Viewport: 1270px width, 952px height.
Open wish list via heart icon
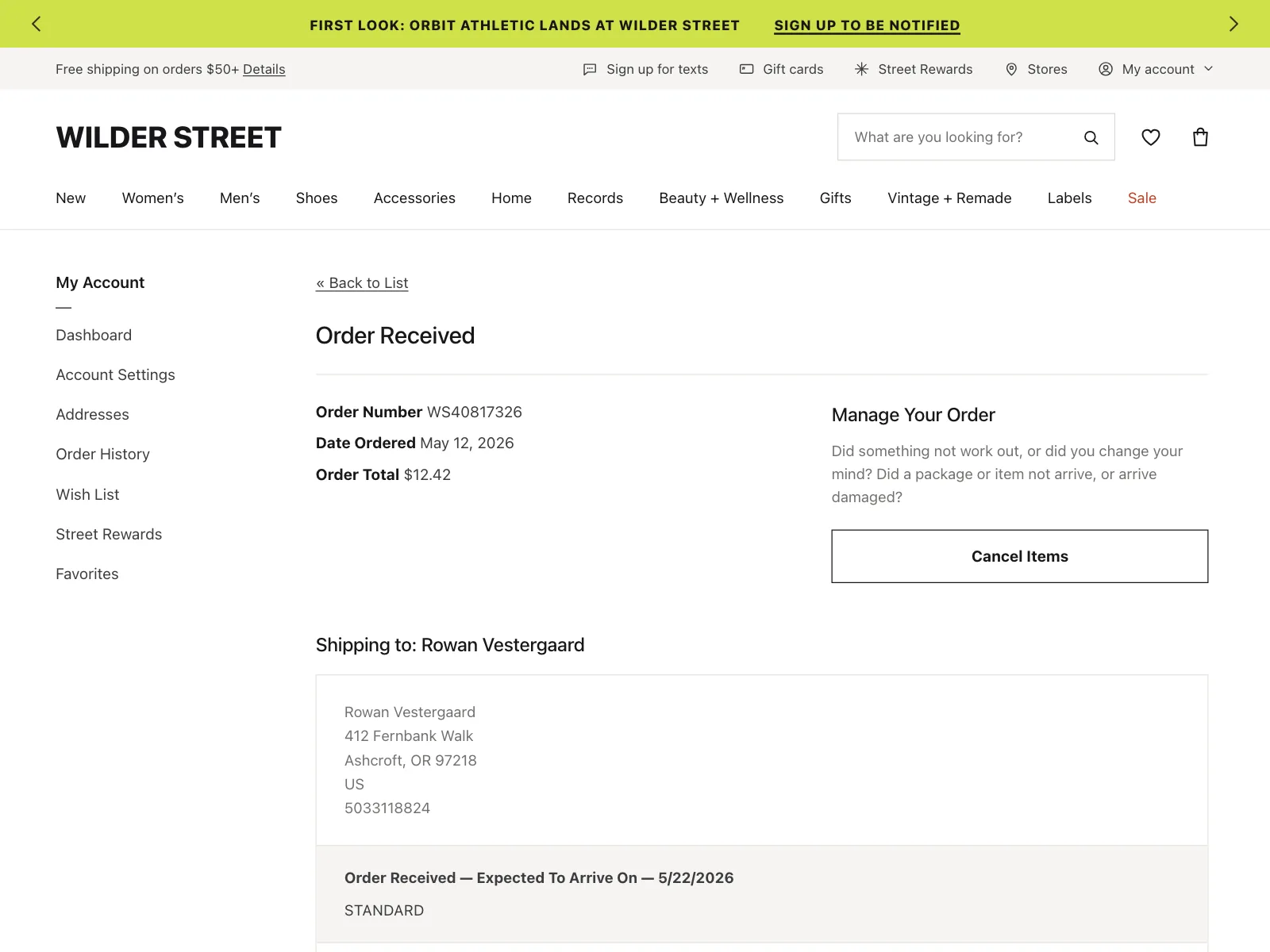(1151, 137)
